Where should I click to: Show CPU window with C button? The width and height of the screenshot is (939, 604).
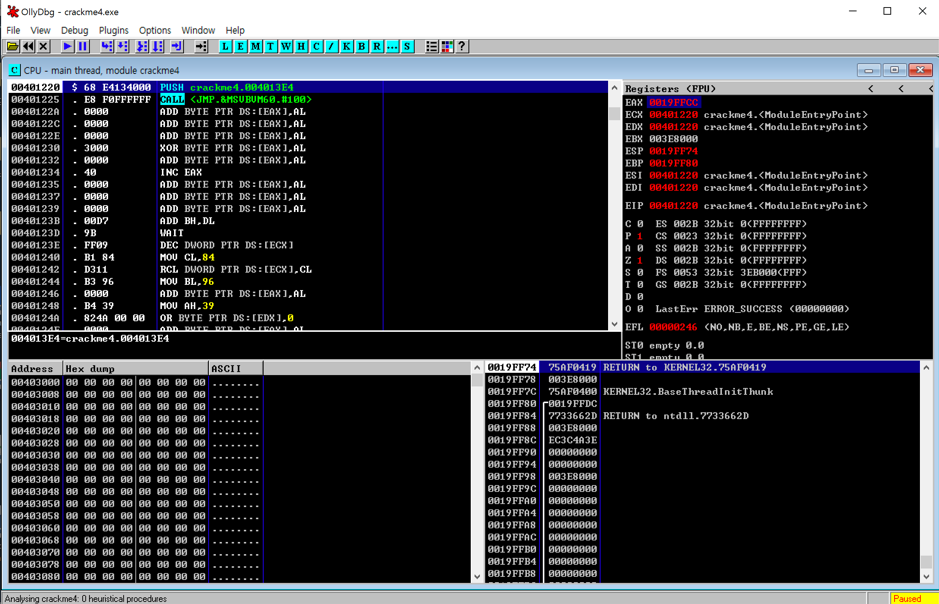click(x=316, y=46)
